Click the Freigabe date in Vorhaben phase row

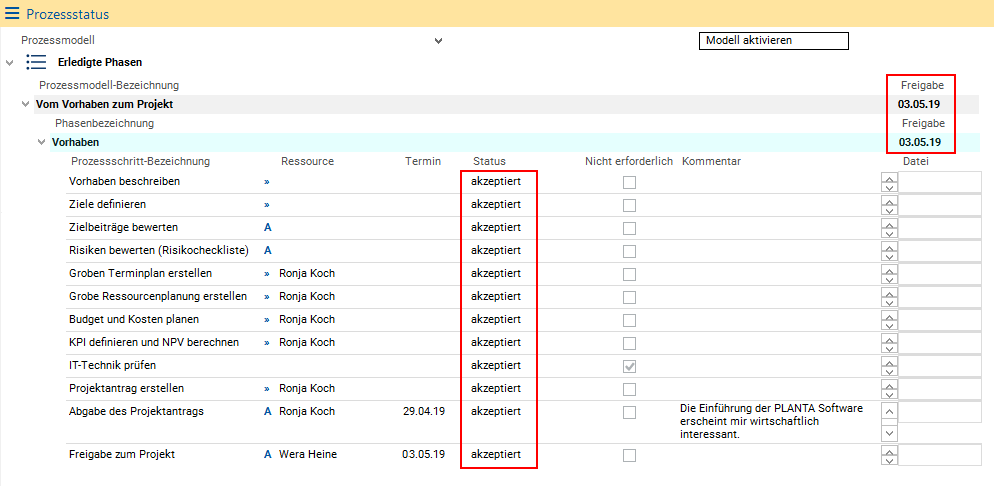click(x=920, y=142)
